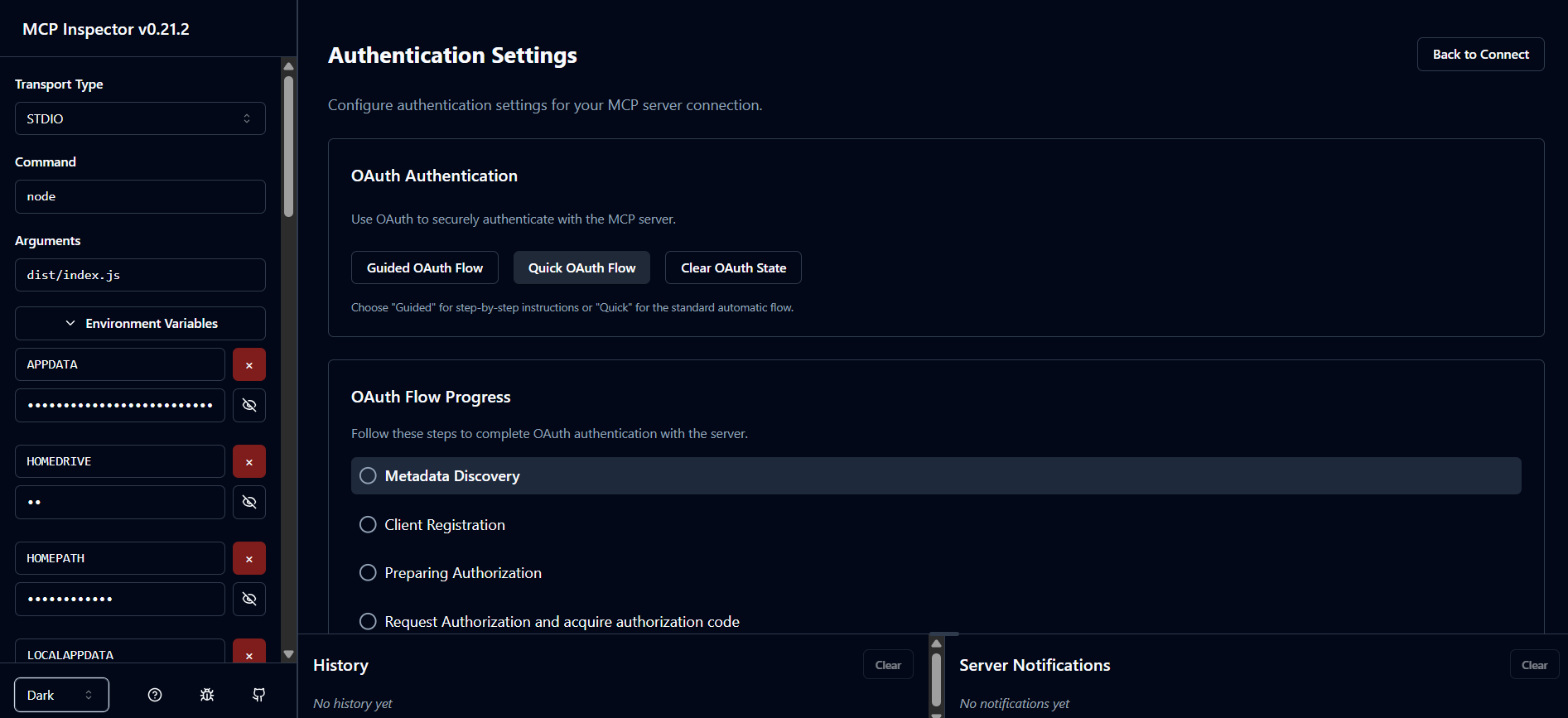Click the Preparing Authorization step label

tap(463, 573)
